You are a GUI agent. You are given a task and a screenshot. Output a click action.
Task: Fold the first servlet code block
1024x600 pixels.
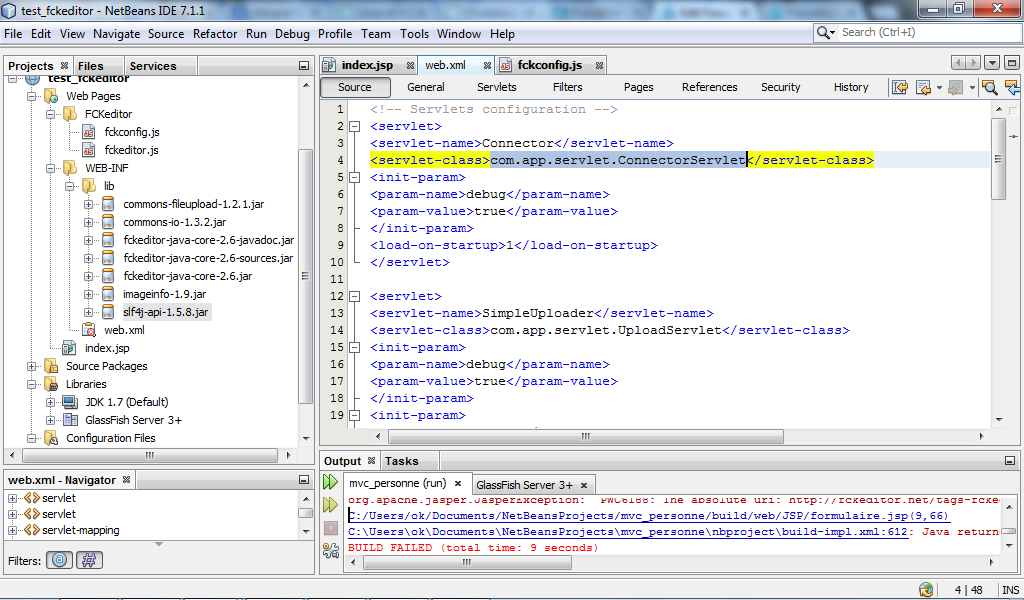pos(355,127)
